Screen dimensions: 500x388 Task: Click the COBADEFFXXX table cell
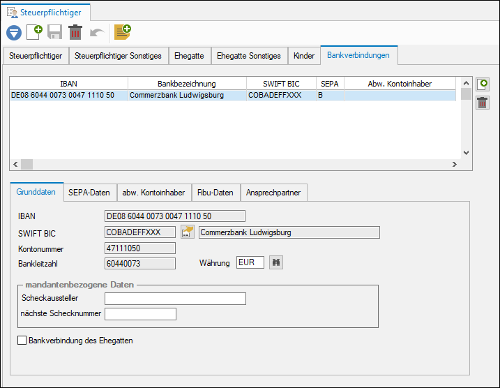coord(281,95)
